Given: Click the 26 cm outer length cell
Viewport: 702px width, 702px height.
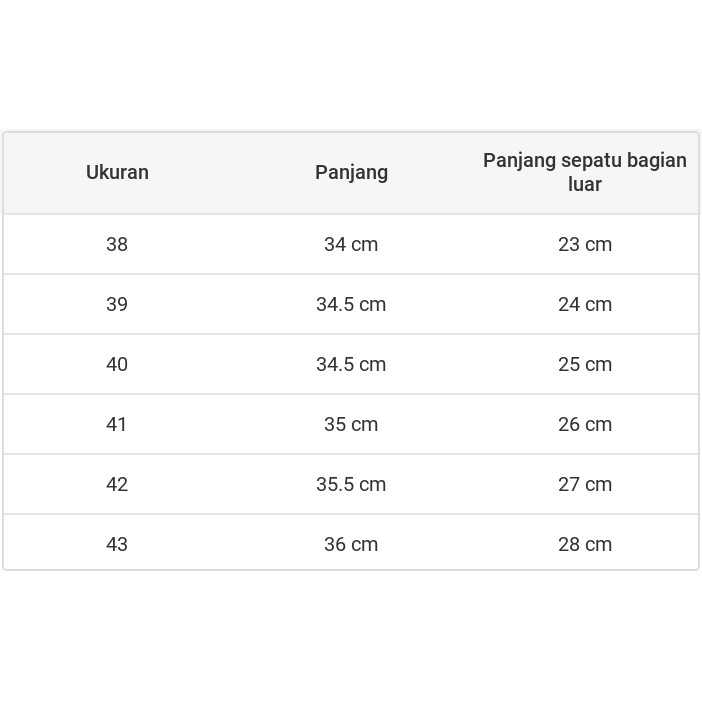Looking at the screenshot, I should [x=585, y=424].
